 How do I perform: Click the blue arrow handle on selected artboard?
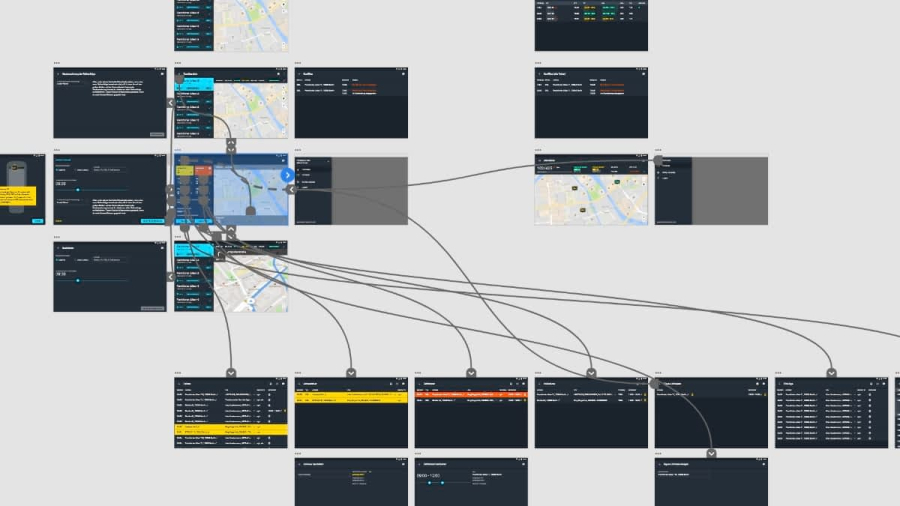(287, 175)
